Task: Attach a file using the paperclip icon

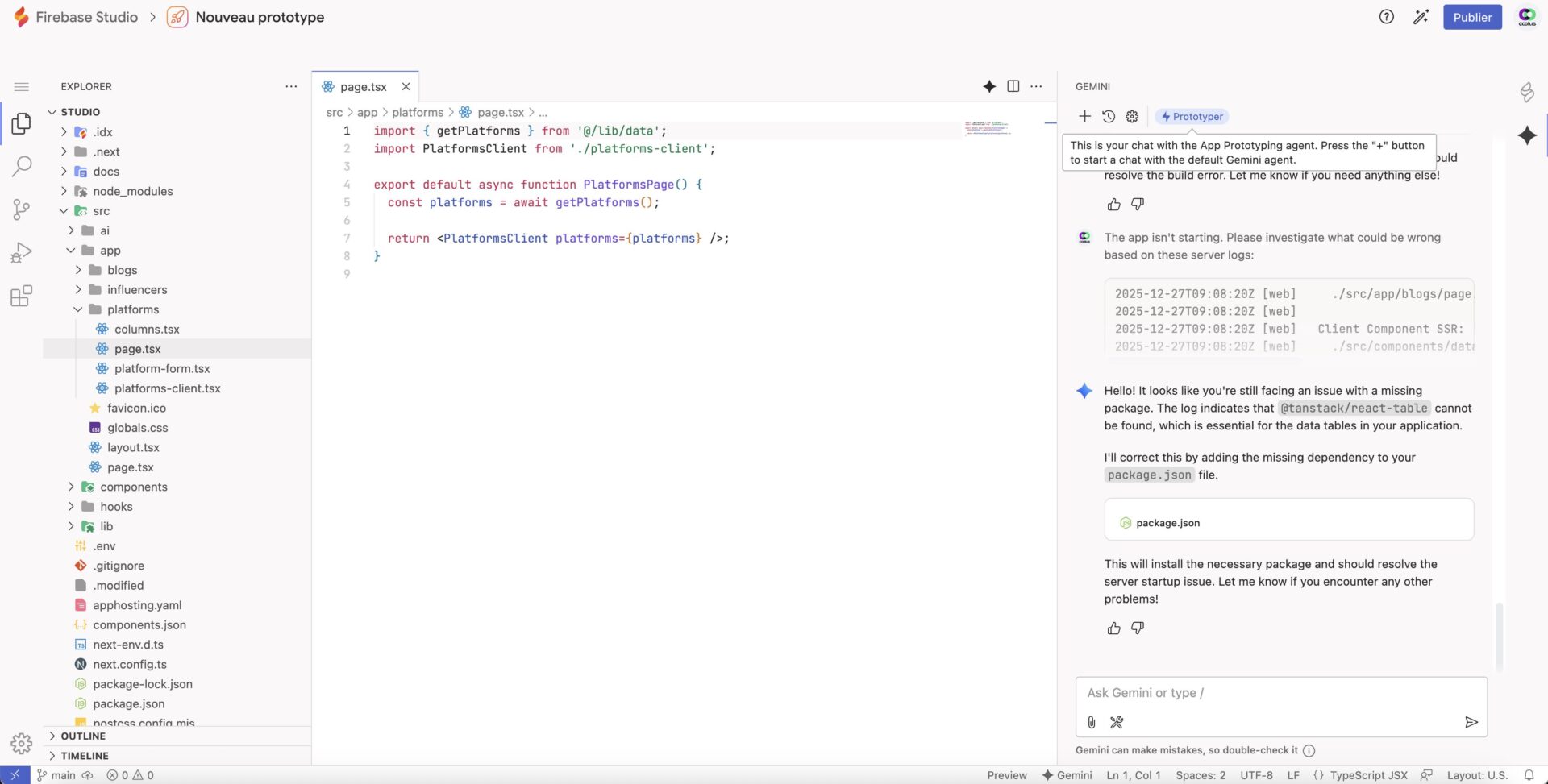Action: (x=1091, y=722)
